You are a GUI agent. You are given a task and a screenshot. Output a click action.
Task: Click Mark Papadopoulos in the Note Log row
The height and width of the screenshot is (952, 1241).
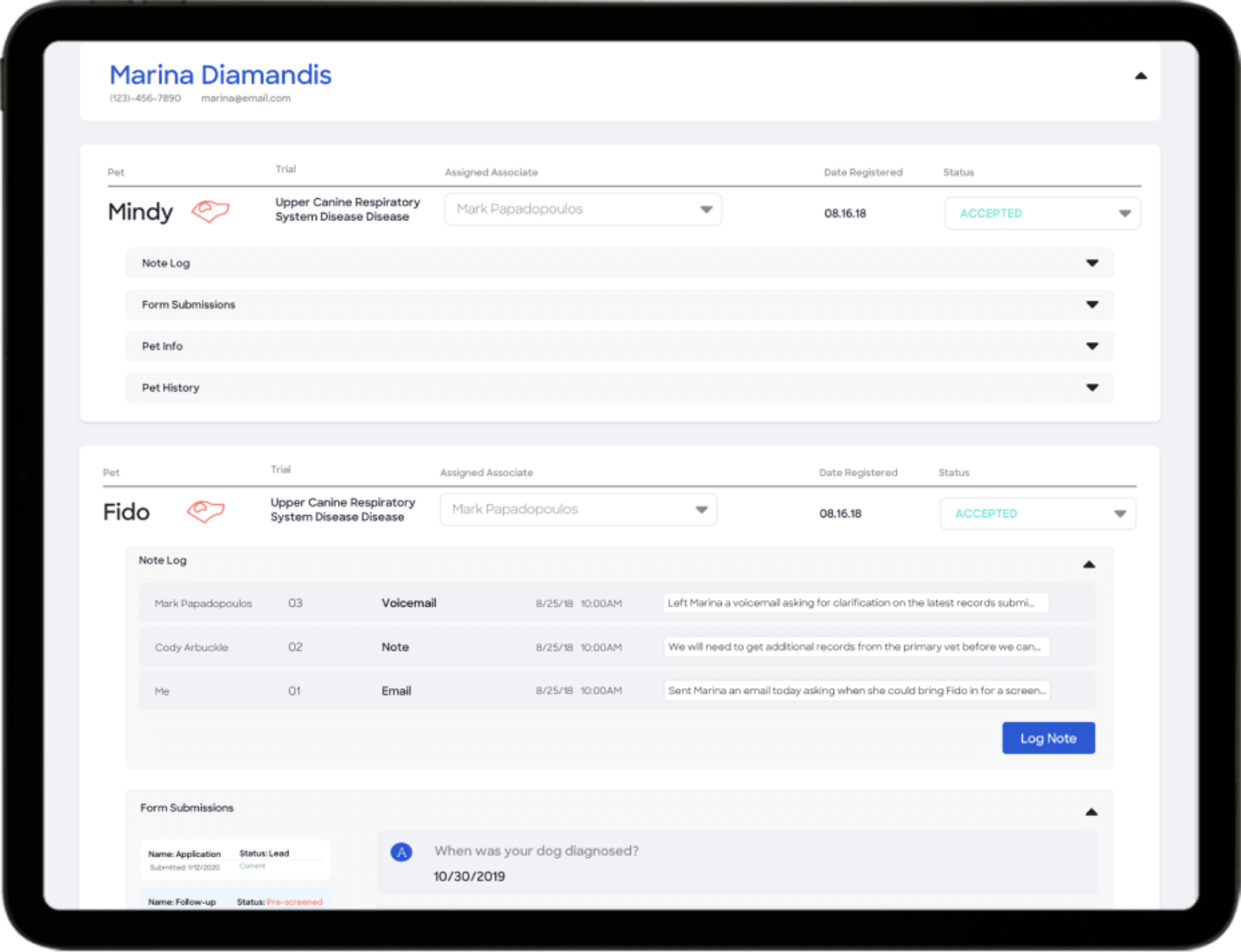click(204, 604)
